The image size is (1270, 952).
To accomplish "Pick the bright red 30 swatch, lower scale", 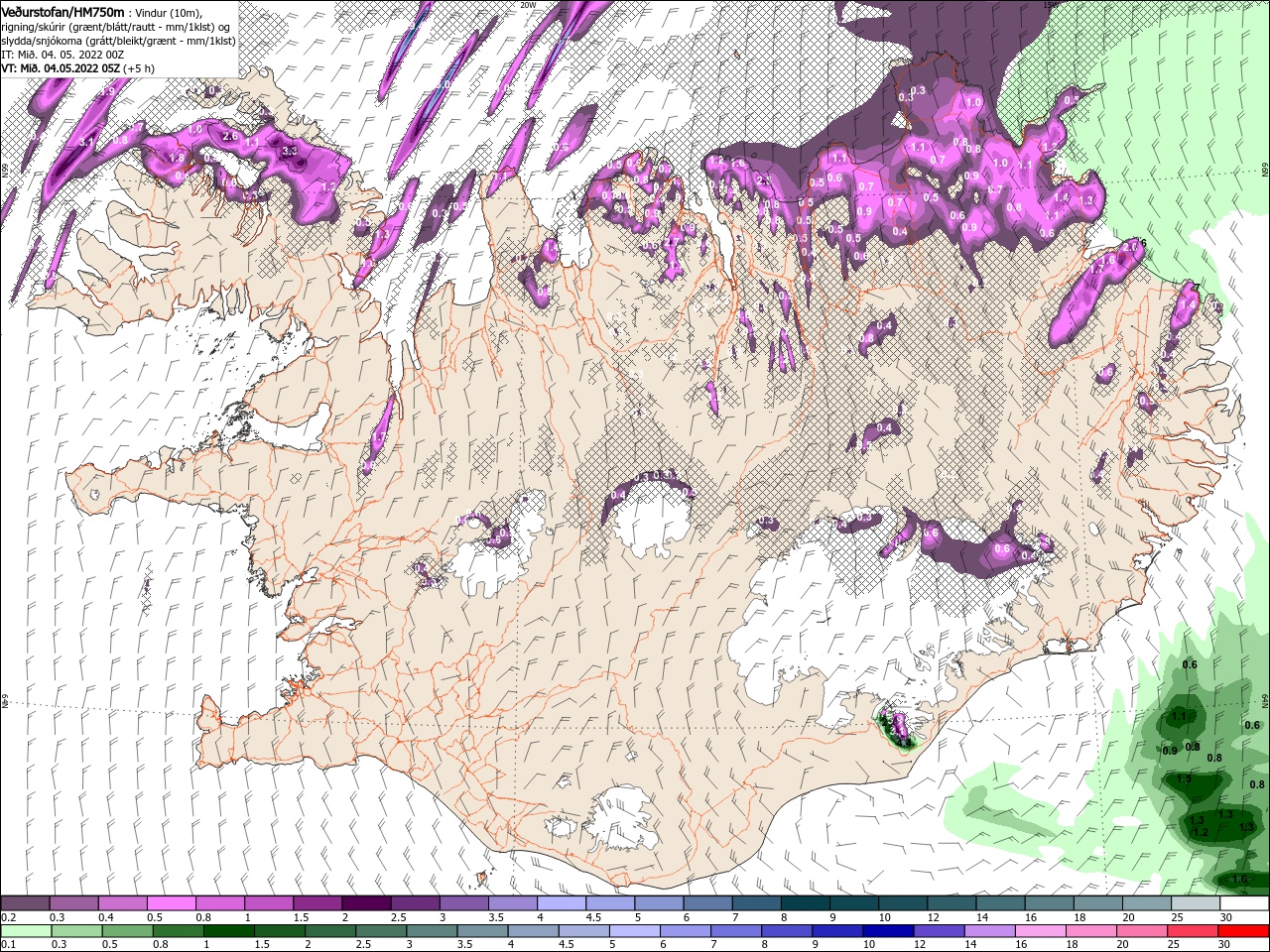I will click(1243, 931).
